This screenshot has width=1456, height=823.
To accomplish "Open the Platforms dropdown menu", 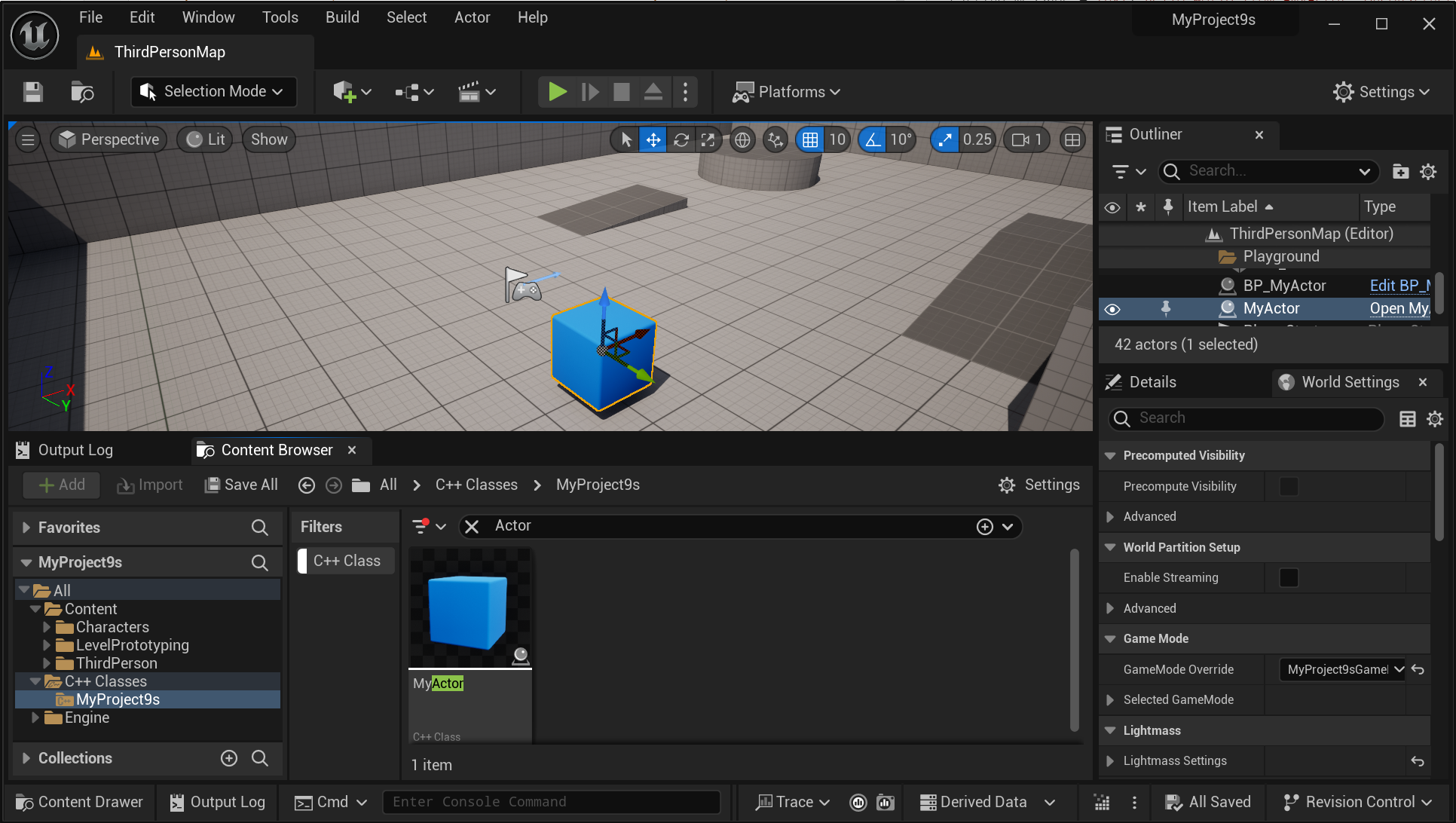I will [x=786, y=92].
